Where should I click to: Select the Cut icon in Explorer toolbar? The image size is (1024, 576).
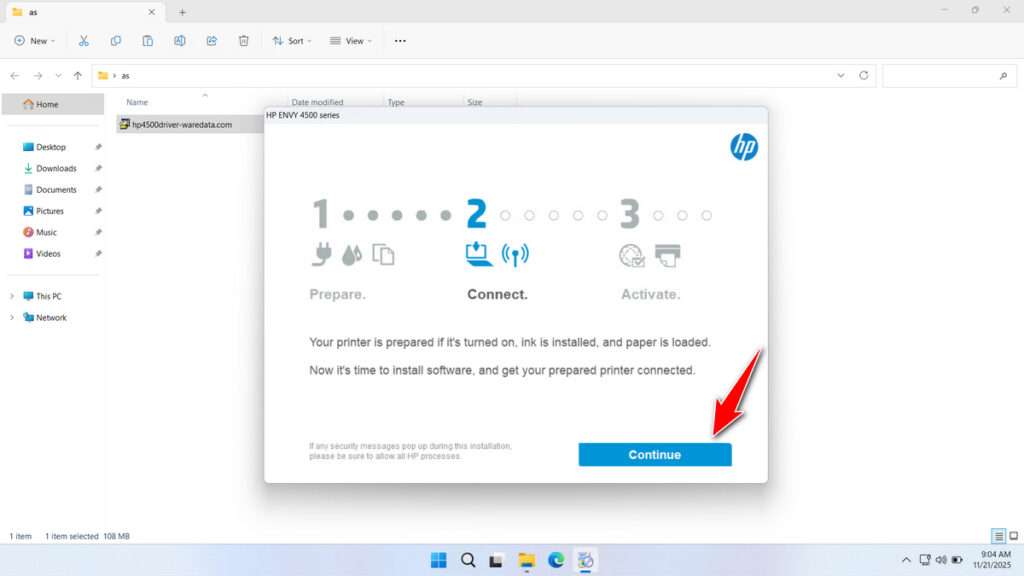point(84,40)
